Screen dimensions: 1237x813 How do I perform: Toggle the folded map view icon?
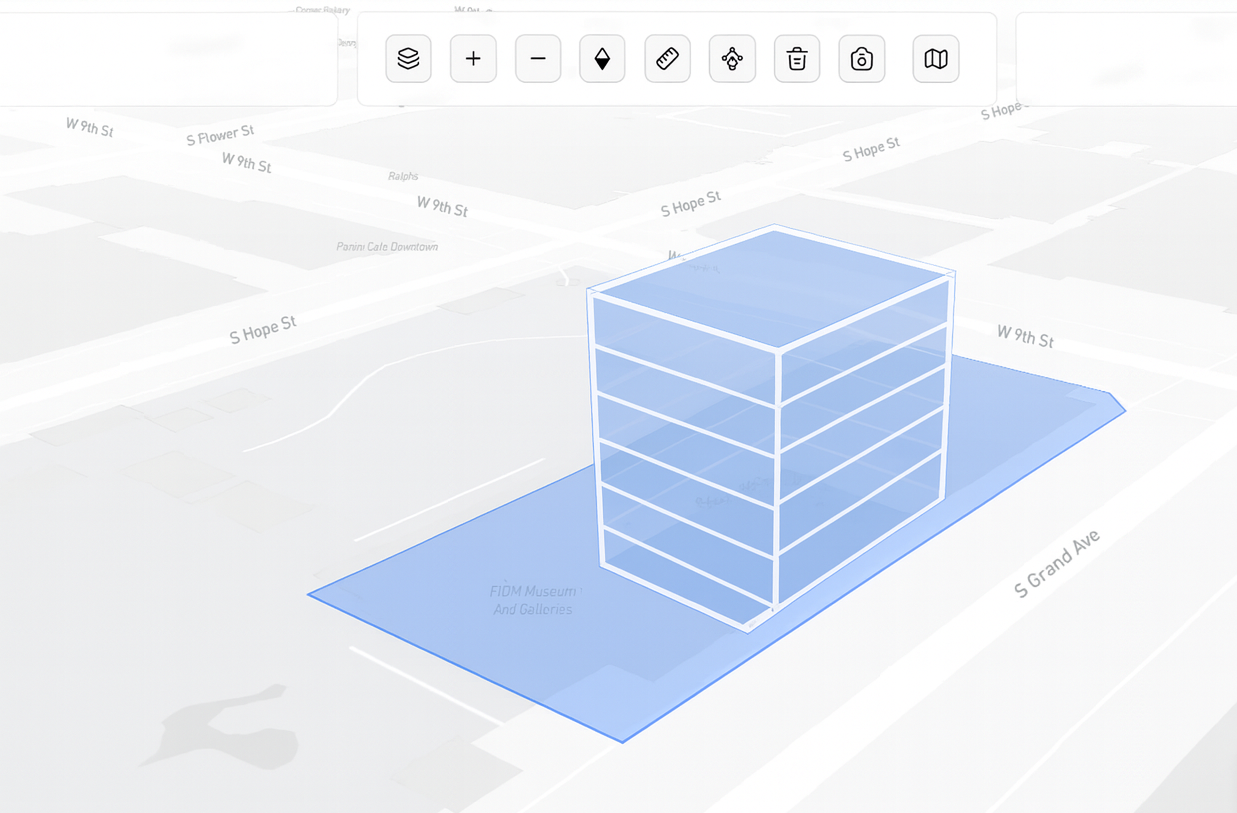click(936, 59)
